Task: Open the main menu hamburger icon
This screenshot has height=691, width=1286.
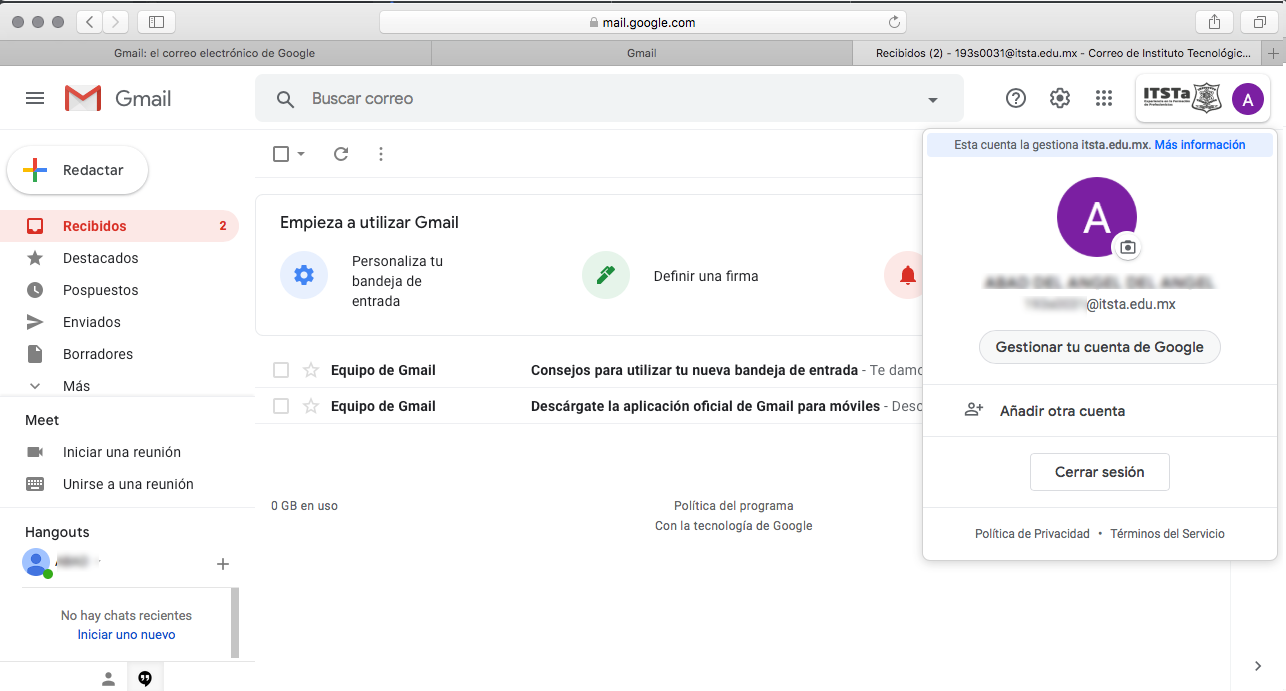Action: [x=35, y=98]
